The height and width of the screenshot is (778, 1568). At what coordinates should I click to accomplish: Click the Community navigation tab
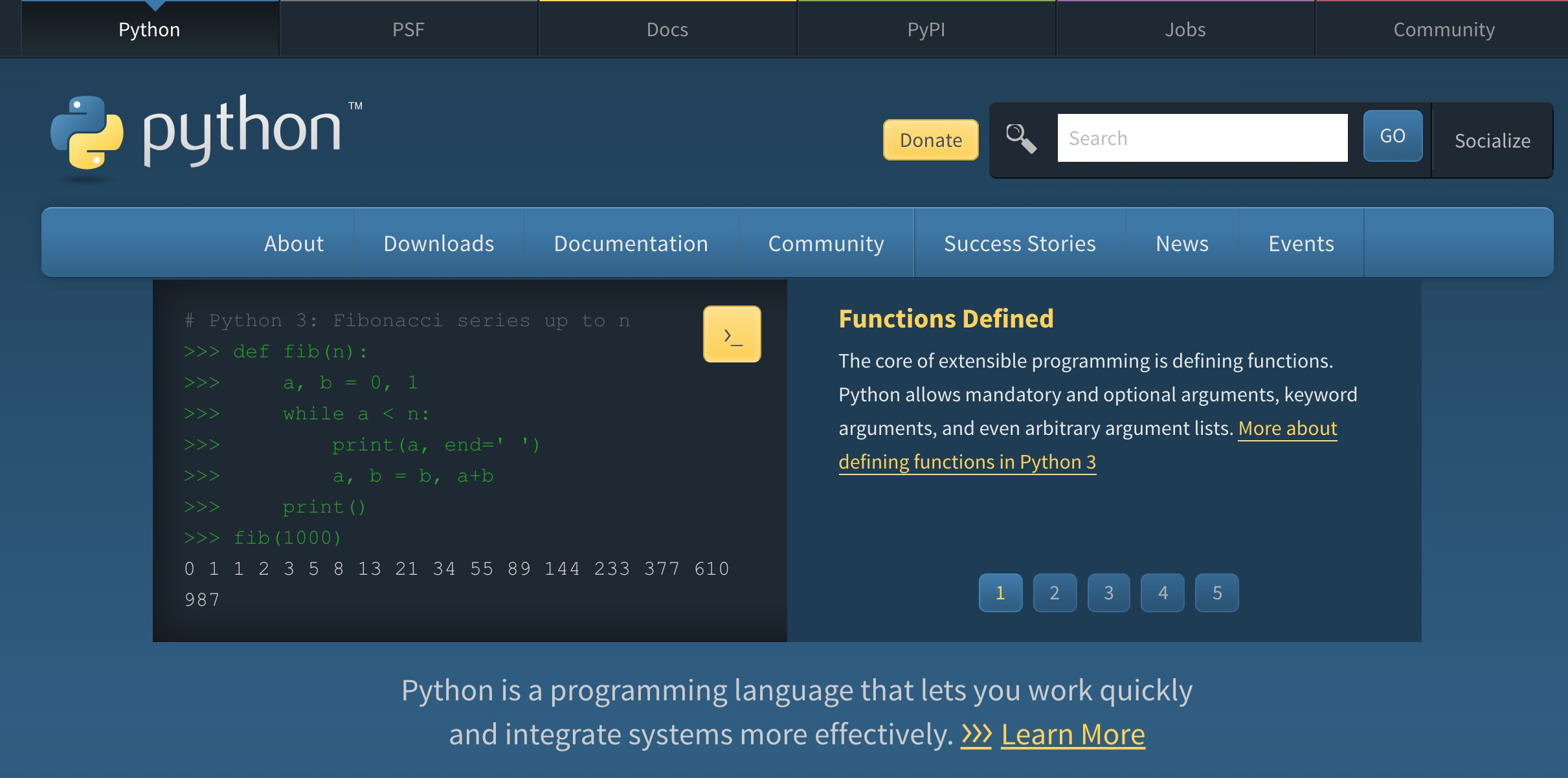[826, 243]
